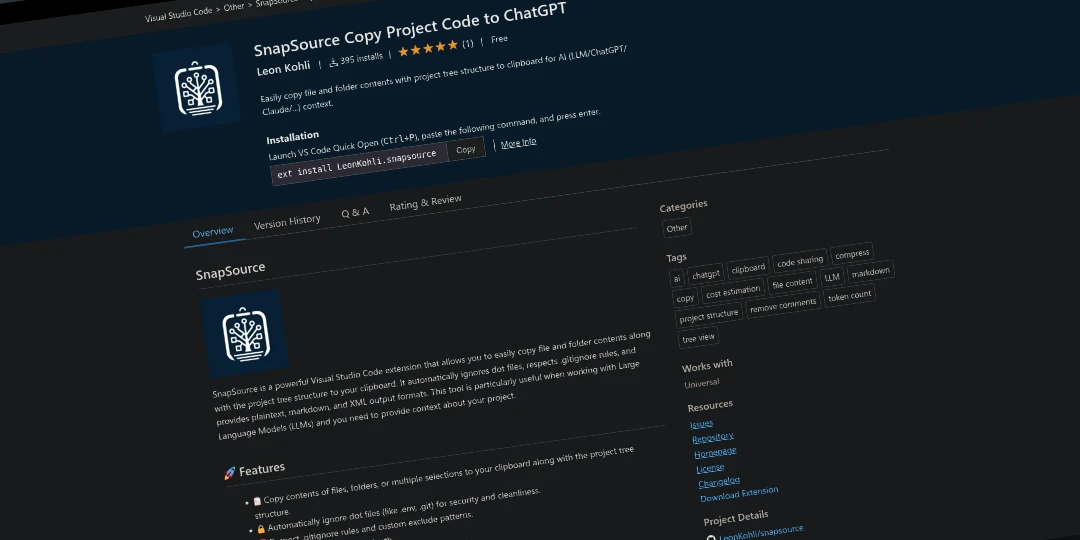This screenshot has height=540, width=1080.
Task: Switch to the Version History tab
Action: pyautogui.click(x=287, y=221)
